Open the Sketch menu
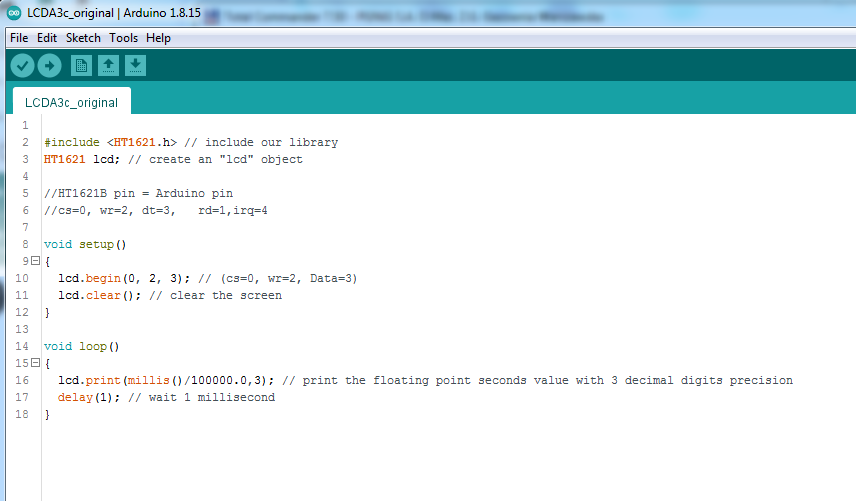The height and width of the screenshot is (501, 856). tap(83, 38)
